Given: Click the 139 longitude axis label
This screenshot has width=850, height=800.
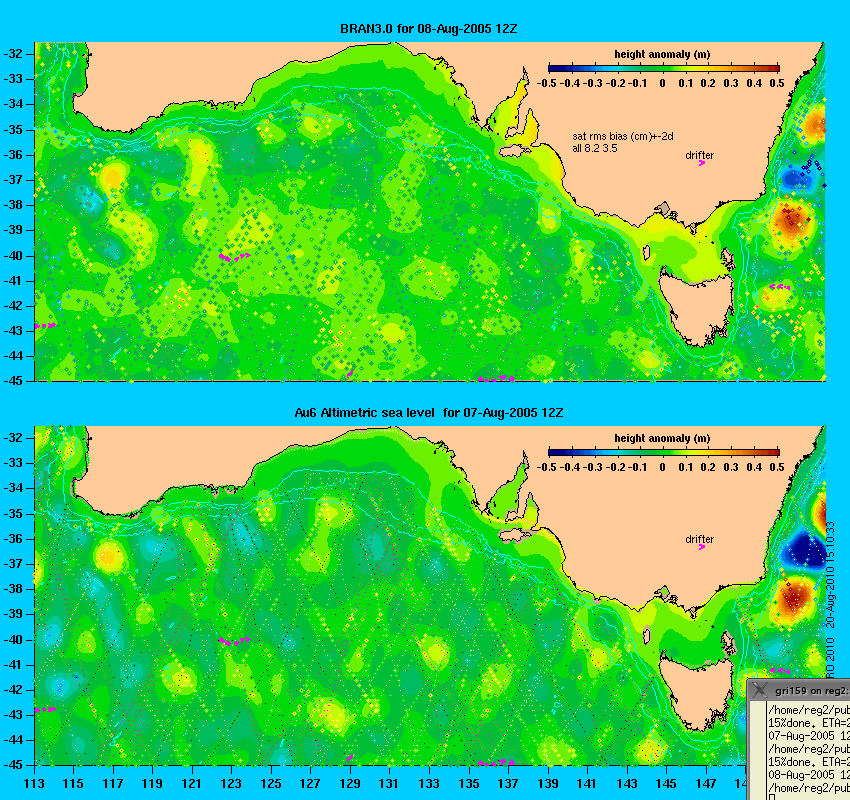Looking at the screenshot, I should pos(548,784).
